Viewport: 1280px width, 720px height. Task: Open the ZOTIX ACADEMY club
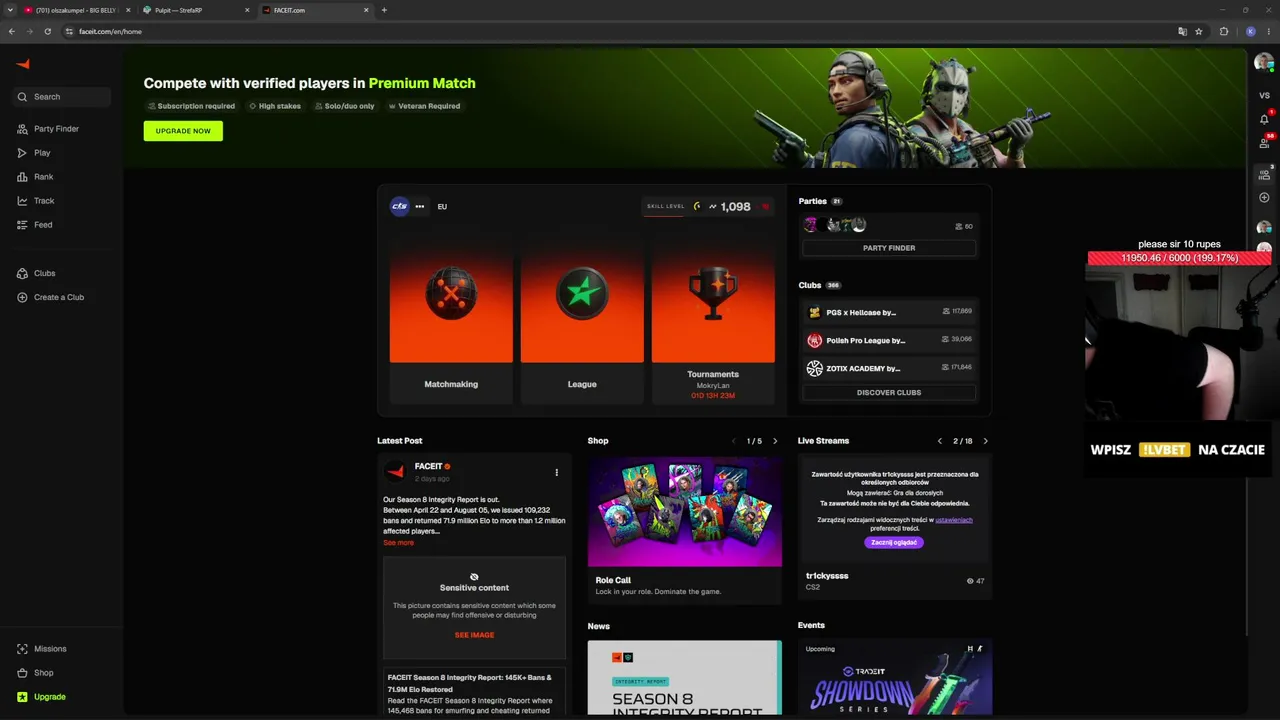(x=889, y=368)
